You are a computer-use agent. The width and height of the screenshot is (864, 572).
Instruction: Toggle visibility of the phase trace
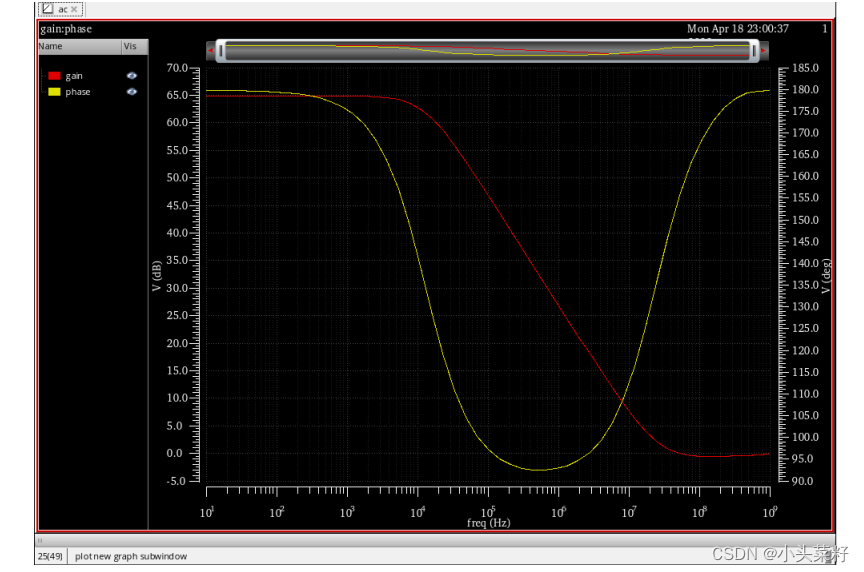click(x=132, y=91)
